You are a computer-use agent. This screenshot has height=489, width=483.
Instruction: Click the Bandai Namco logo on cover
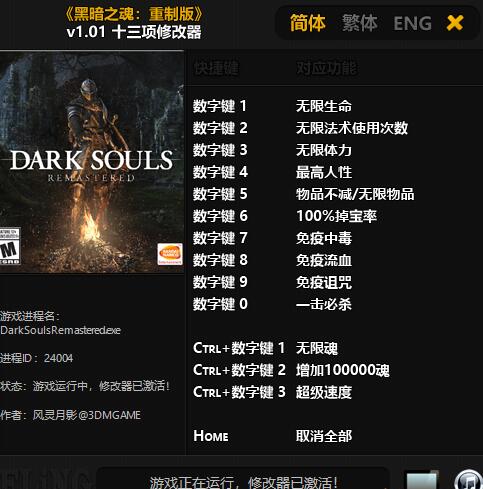(170, 254)
